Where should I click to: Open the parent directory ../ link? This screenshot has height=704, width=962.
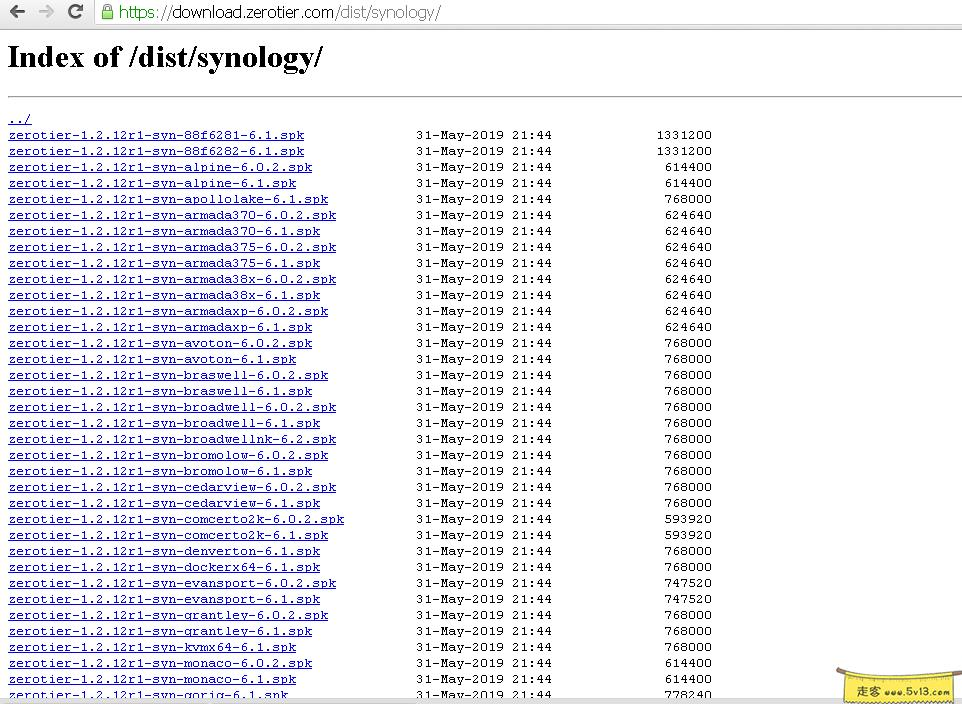20,119
